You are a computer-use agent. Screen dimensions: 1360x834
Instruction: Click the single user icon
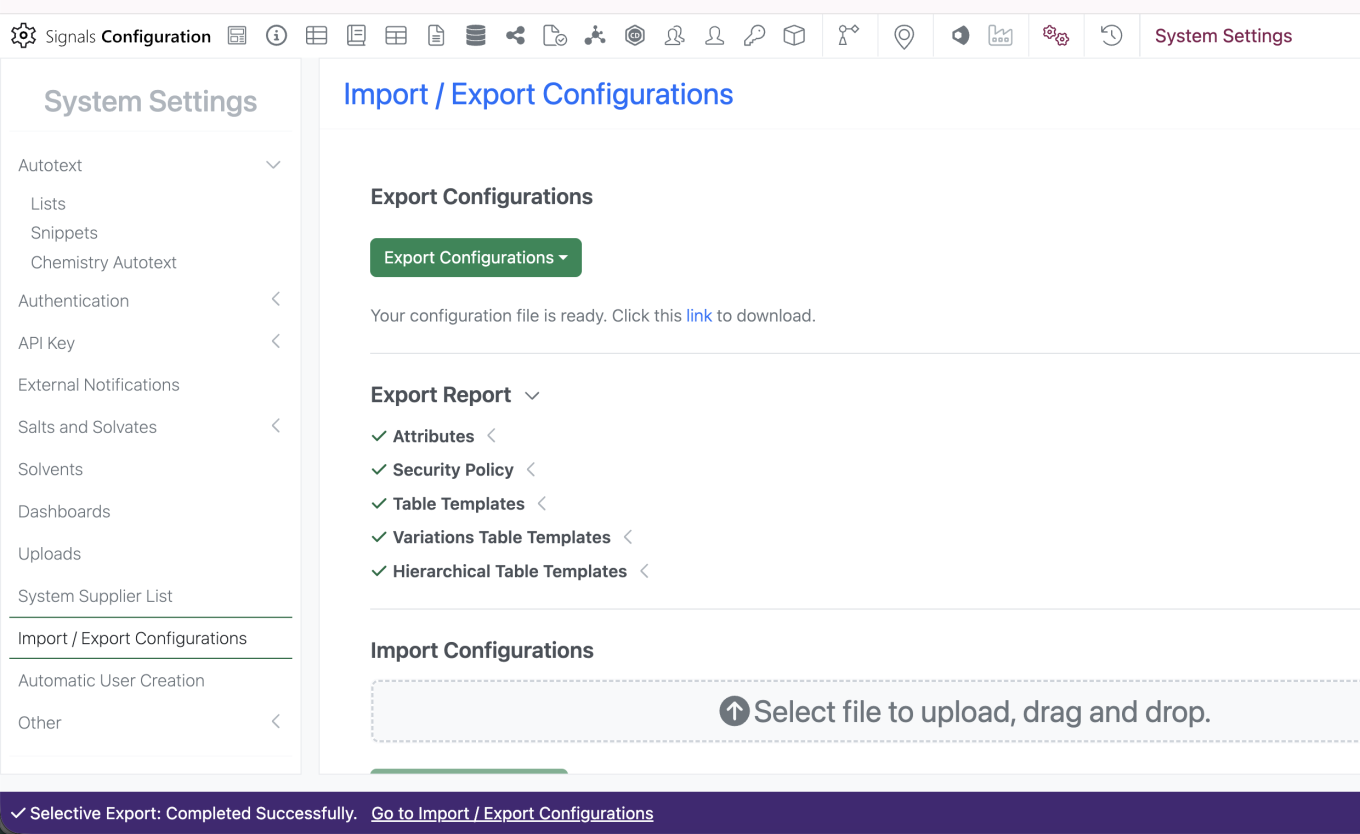714,36
